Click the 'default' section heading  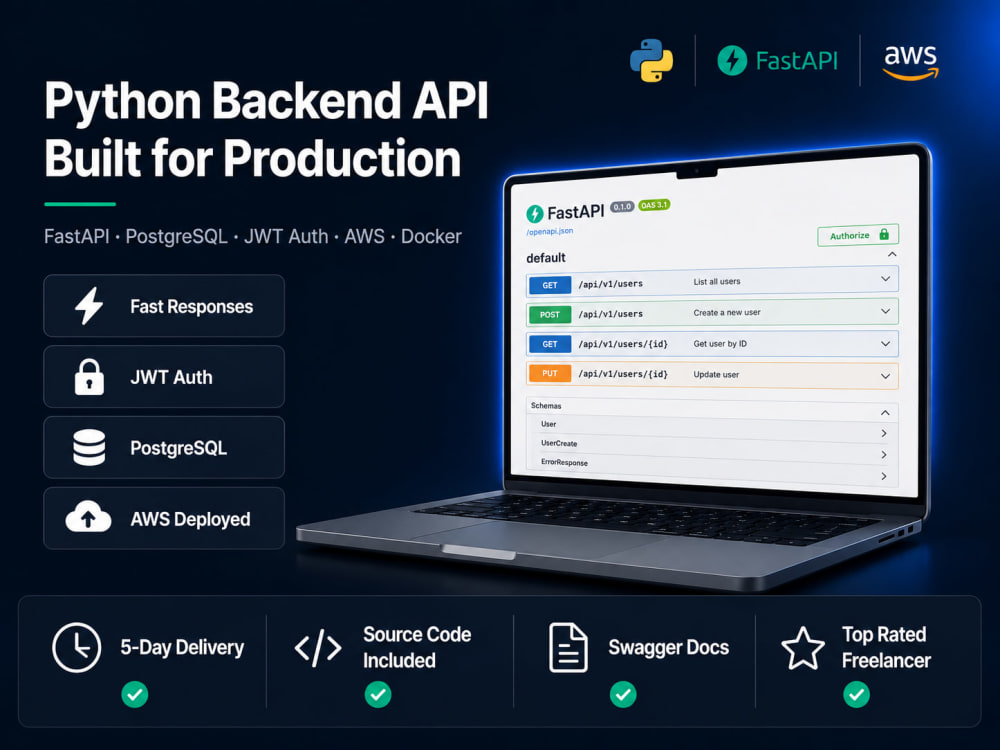[546, 258]
